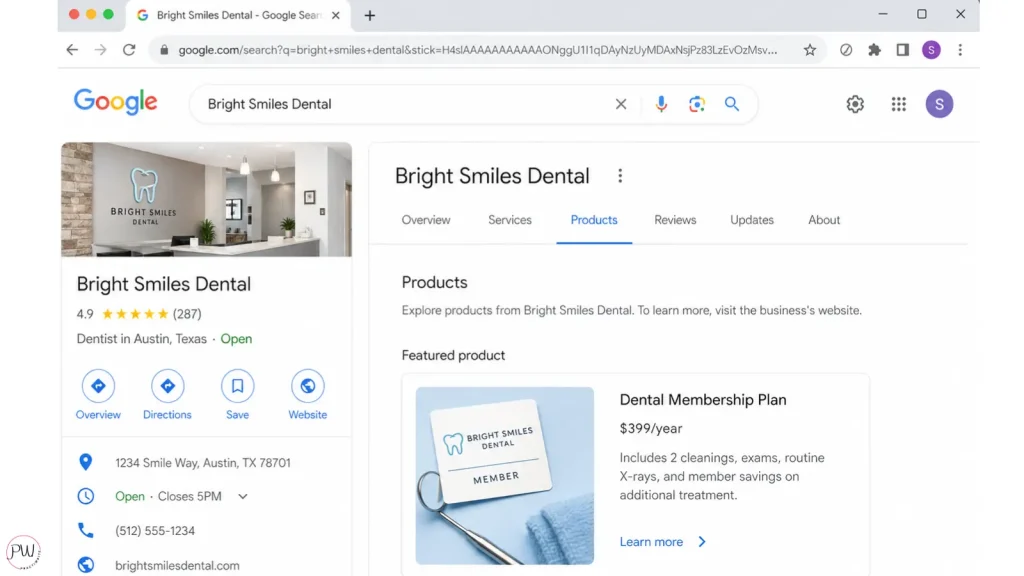This screenshot has height=576, width=1024.
Task: Switch to the Services tab
Action: [510, 220]
